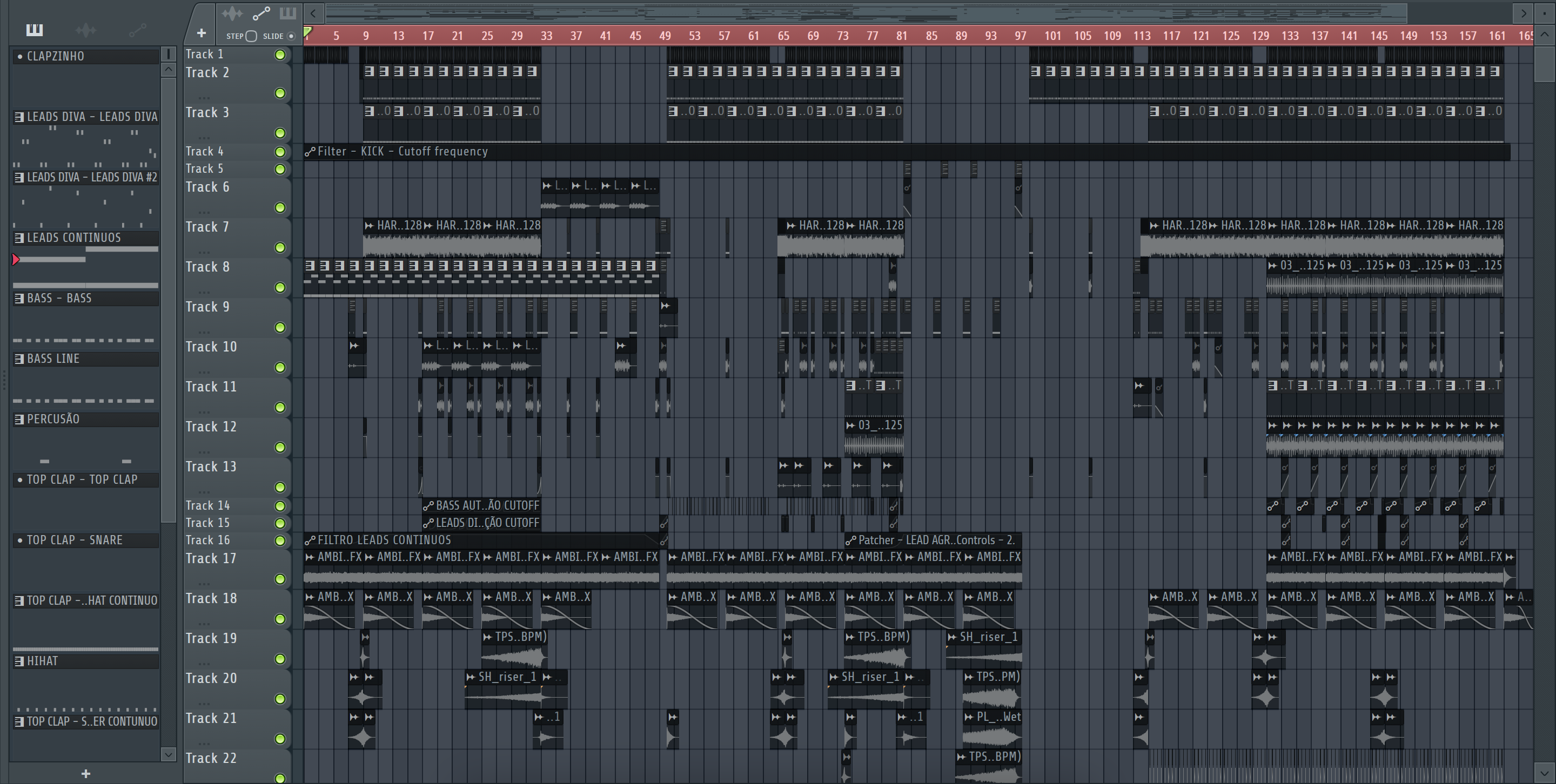Select the PL_..Wet audio clip on Track 21
Viewport: 1556px width, 784px height.
pos(992,728)
